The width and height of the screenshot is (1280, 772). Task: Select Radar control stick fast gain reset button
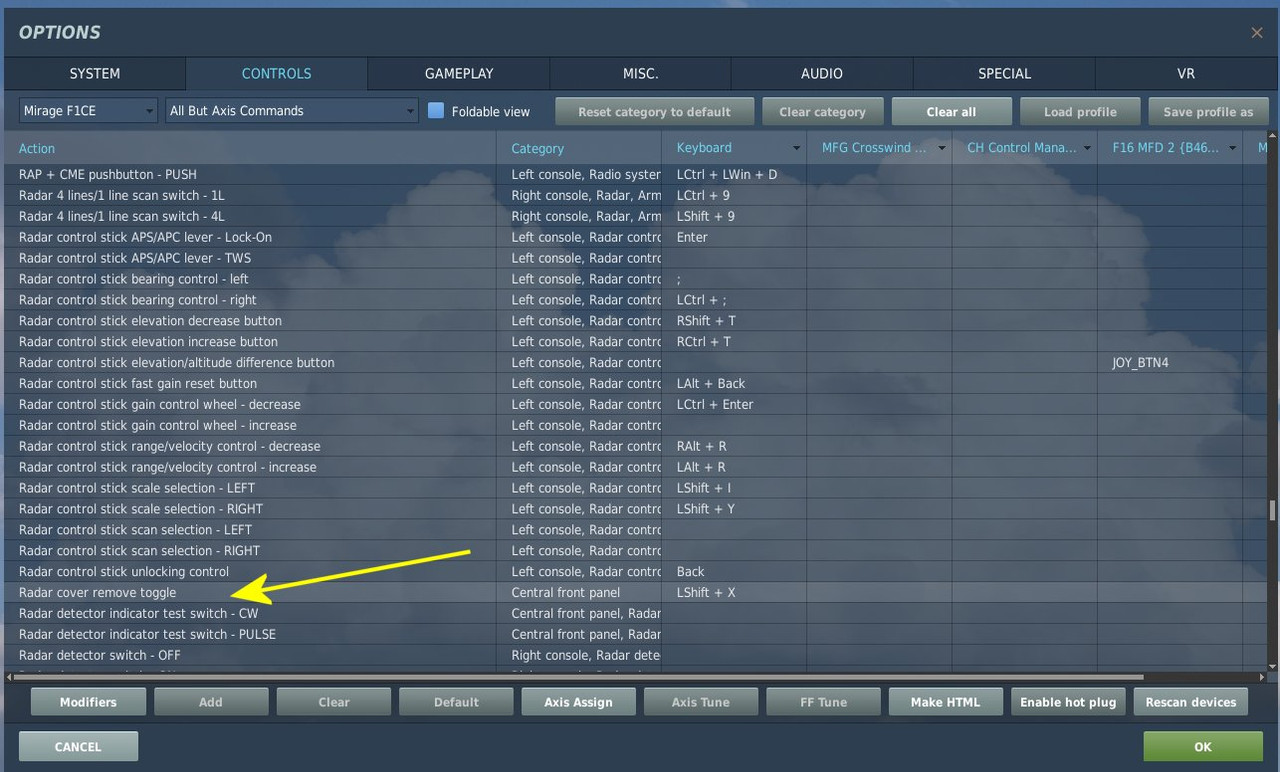636,384
